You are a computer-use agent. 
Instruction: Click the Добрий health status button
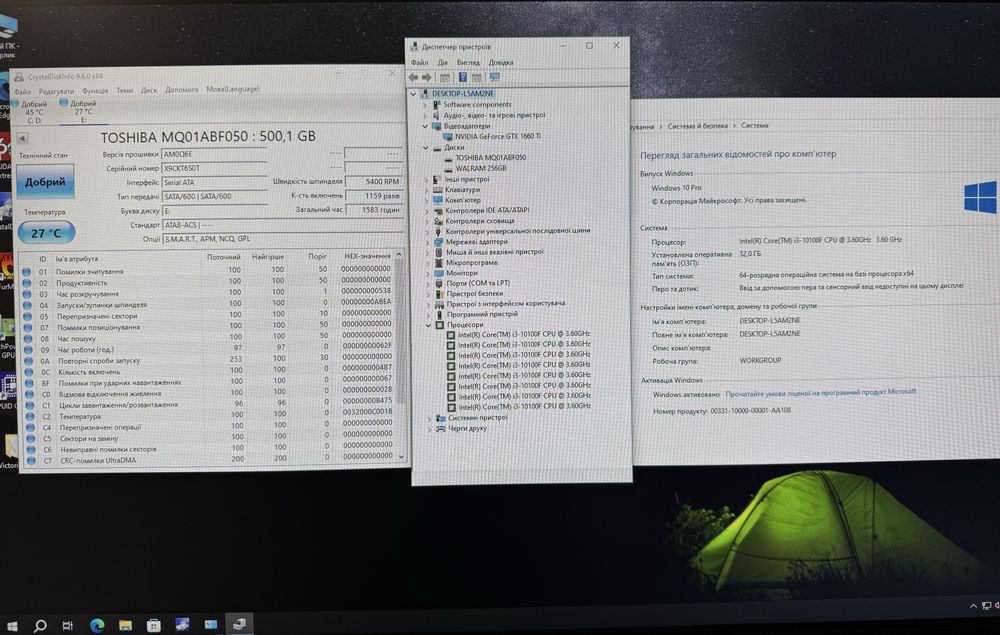pyautogui.click(x=45, y=182)
